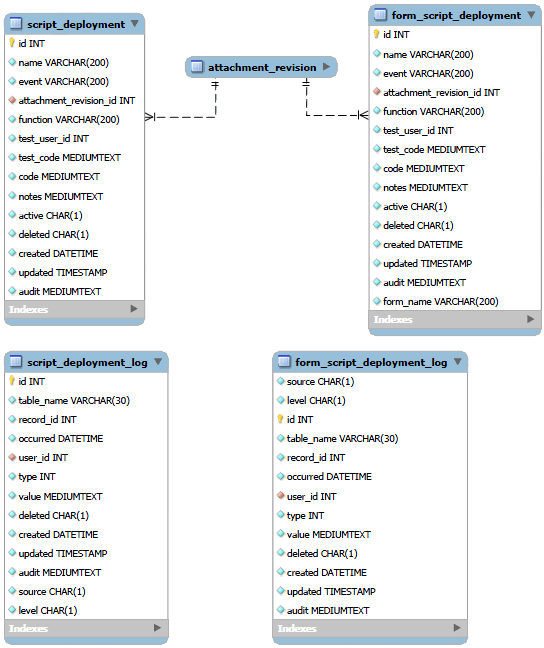Collapse the form_script_deployment_log table
Image resolution: width=544 pixels, height=648 pixels.
458,361
